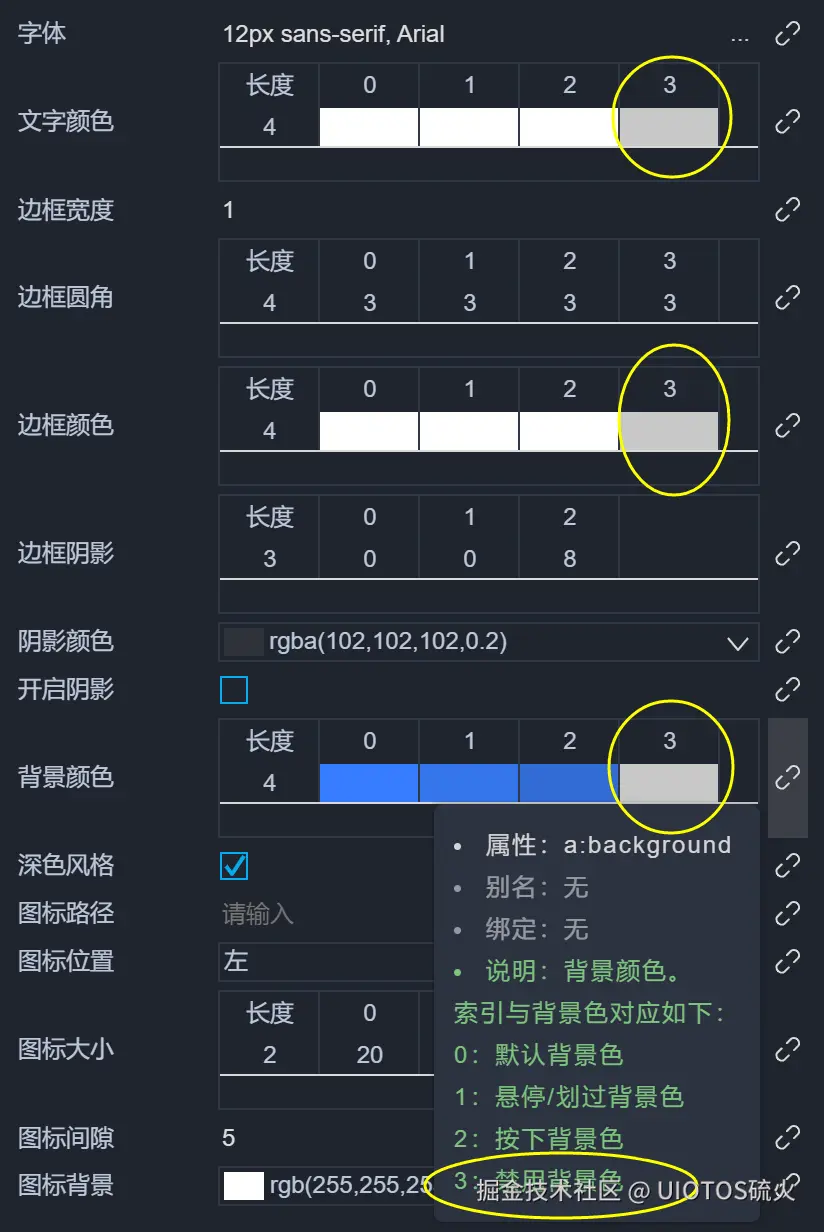Click the link icon beside 边框阴影

788,553
